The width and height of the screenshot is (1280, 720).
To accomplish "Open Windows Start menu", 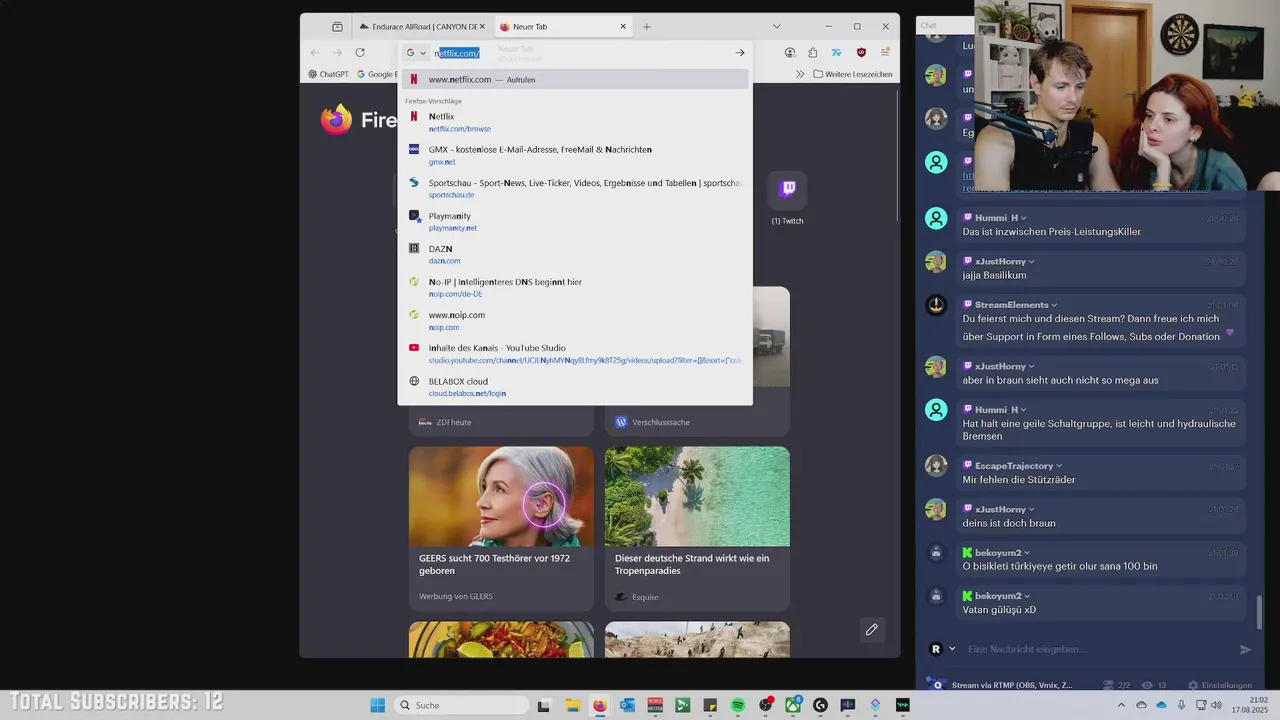I will (x=377, y=705).
